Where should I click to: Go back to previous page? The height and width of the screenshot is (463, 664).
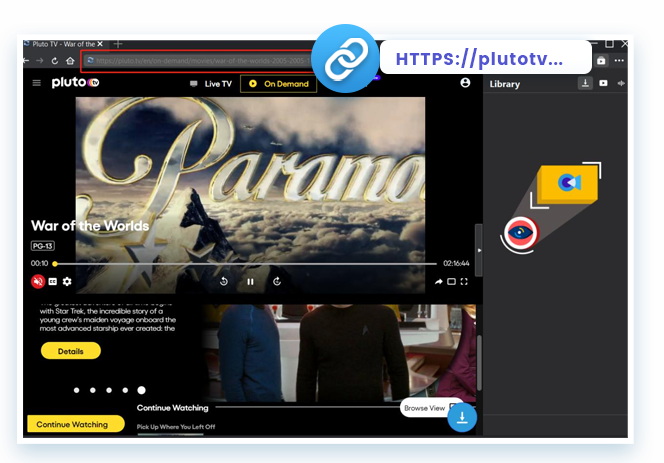point(26,61)
